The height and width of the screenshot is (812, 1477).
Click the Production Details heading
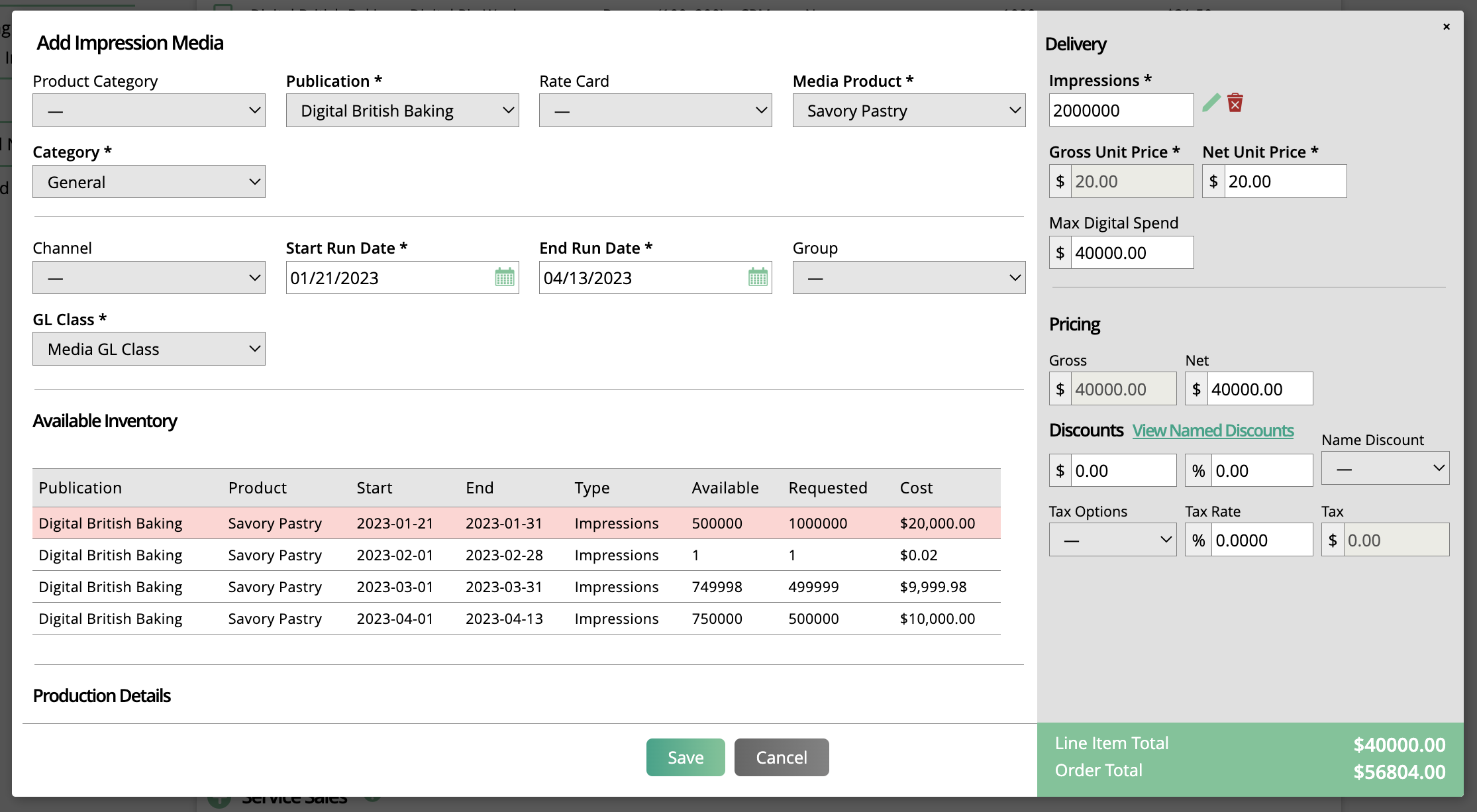(101, 695)
